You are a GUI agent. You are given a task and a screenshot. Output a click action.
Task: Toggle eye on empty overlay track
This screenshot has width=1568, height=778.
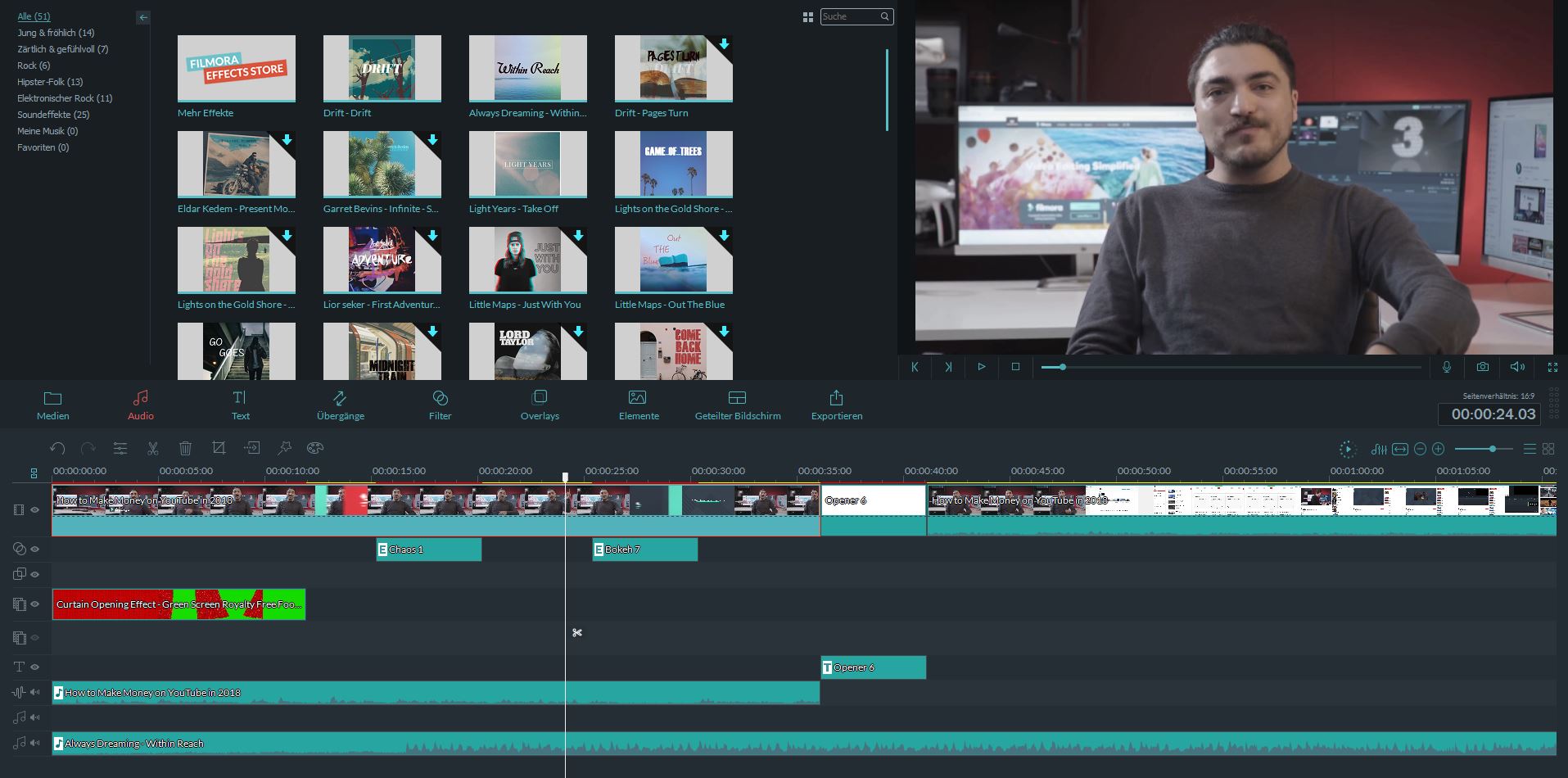click(x=35, y=574)
